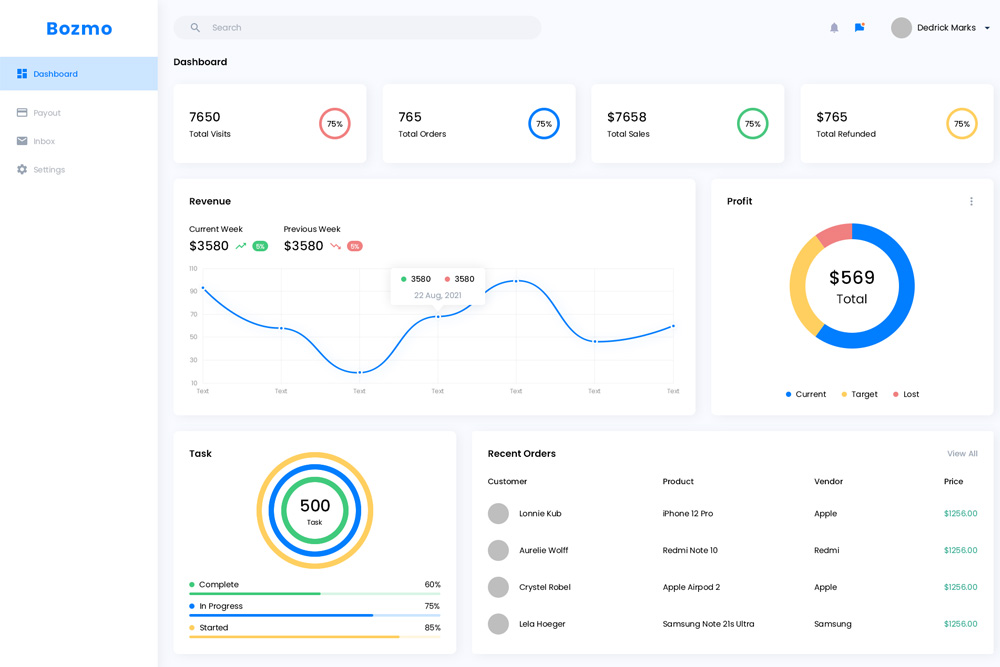
Task: Click the notification bell icon
Action: (x=834, y=28)
